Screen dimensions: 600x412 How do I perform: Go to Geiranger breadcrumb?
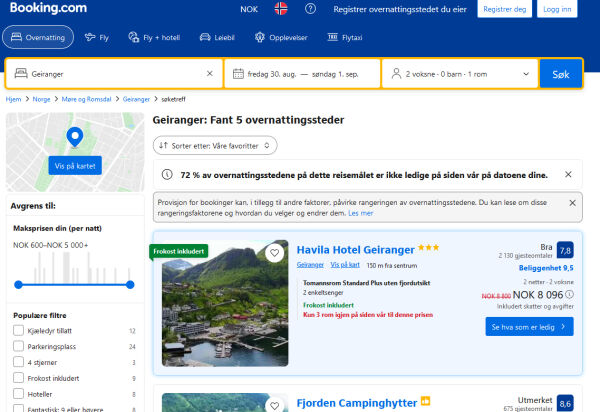pos(136,99)
